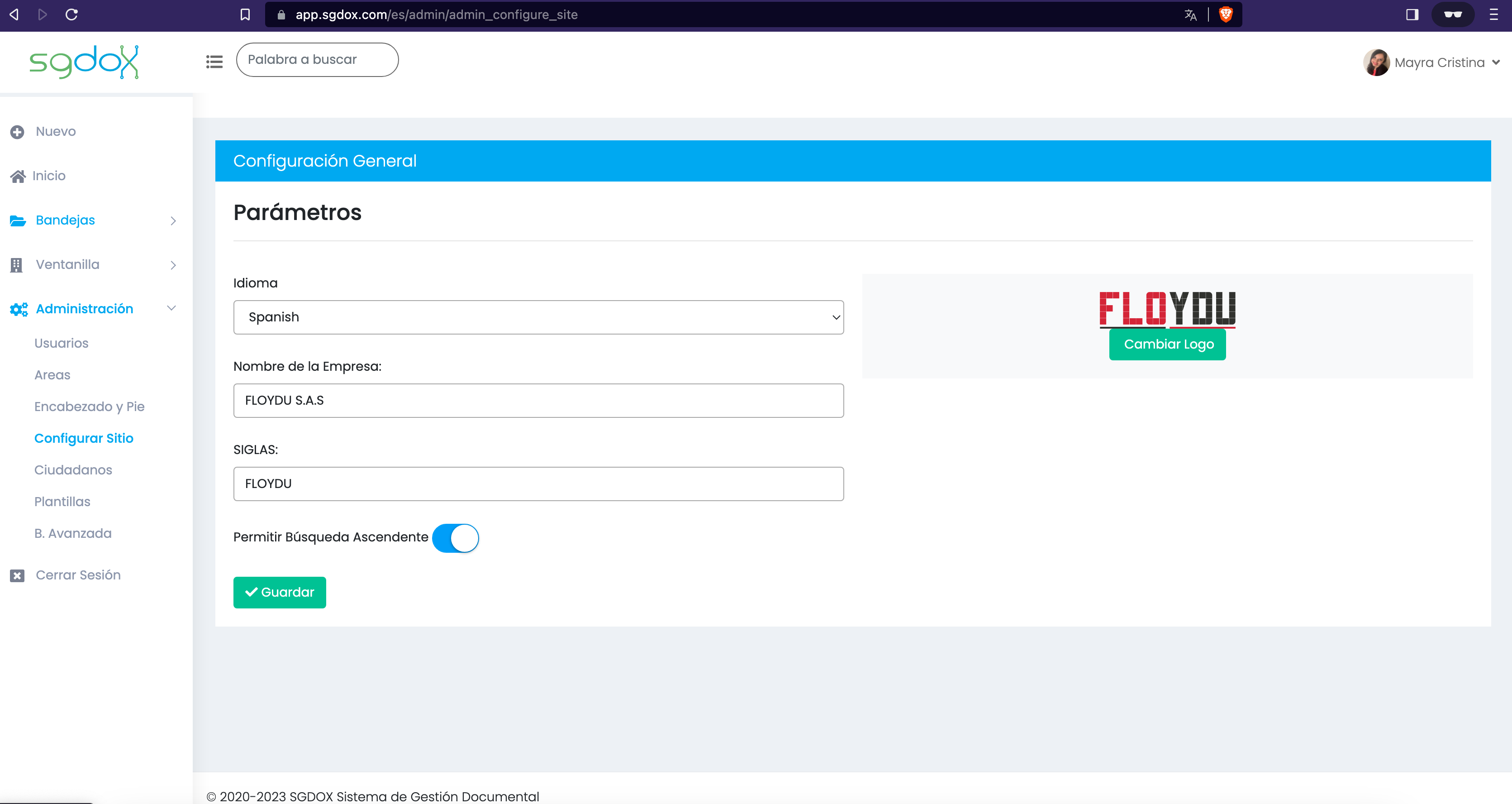Click the Bandejas folder icon
Image resolution: width=1512 pixels, height=804 pixels.
(x=18, y=221)
